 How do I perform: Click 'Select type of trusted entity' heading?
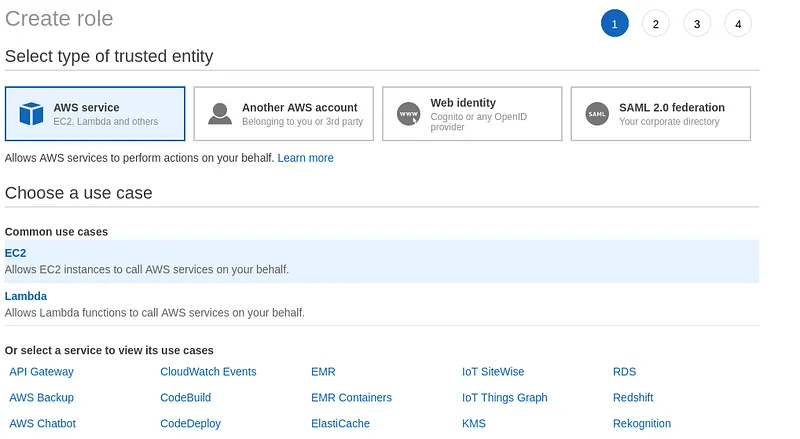[109, 56]
